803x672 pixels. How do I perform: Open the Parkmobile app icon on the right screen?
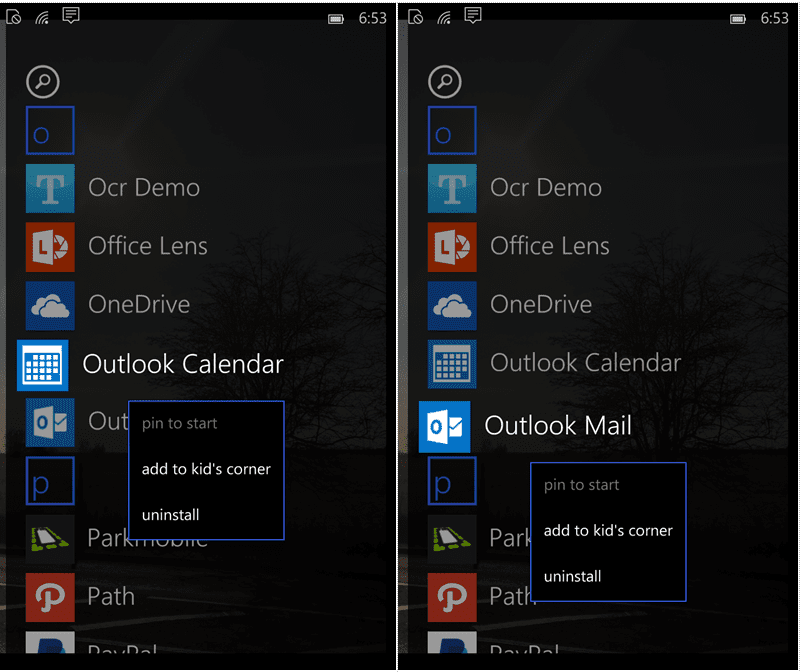pos(452,539)
